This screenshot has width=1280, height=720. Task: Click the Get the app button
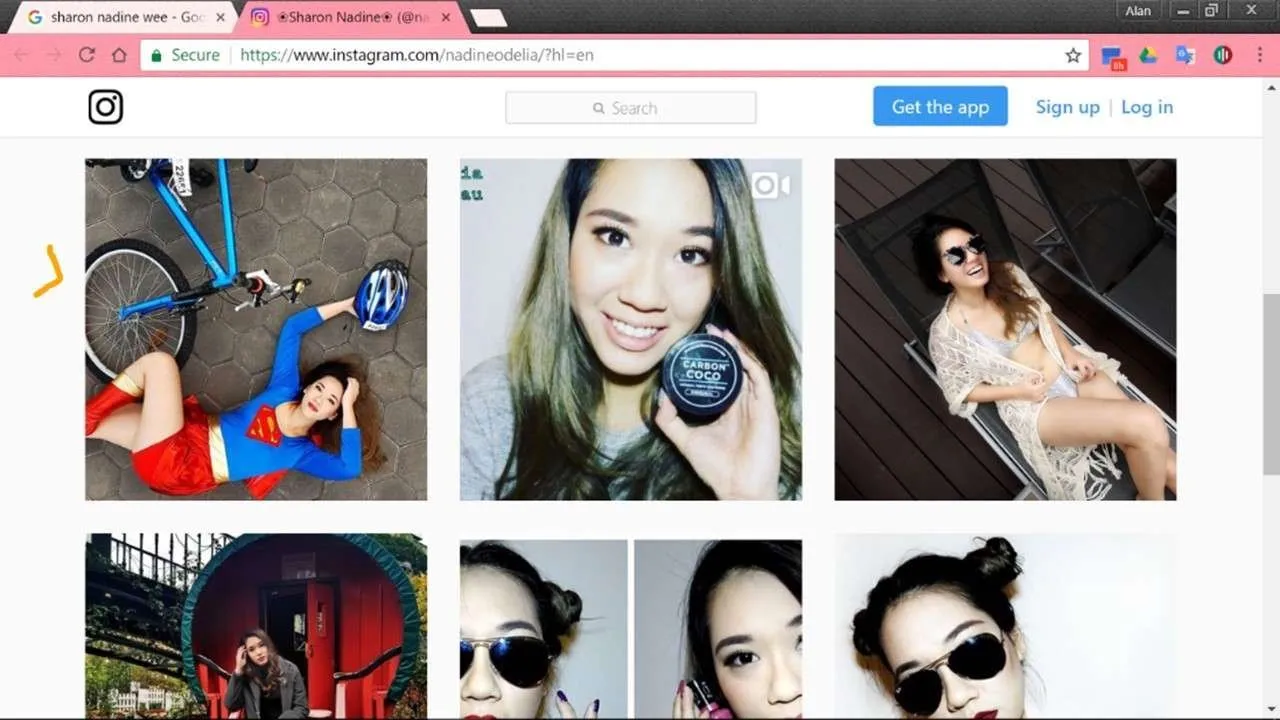click(940, 107)
